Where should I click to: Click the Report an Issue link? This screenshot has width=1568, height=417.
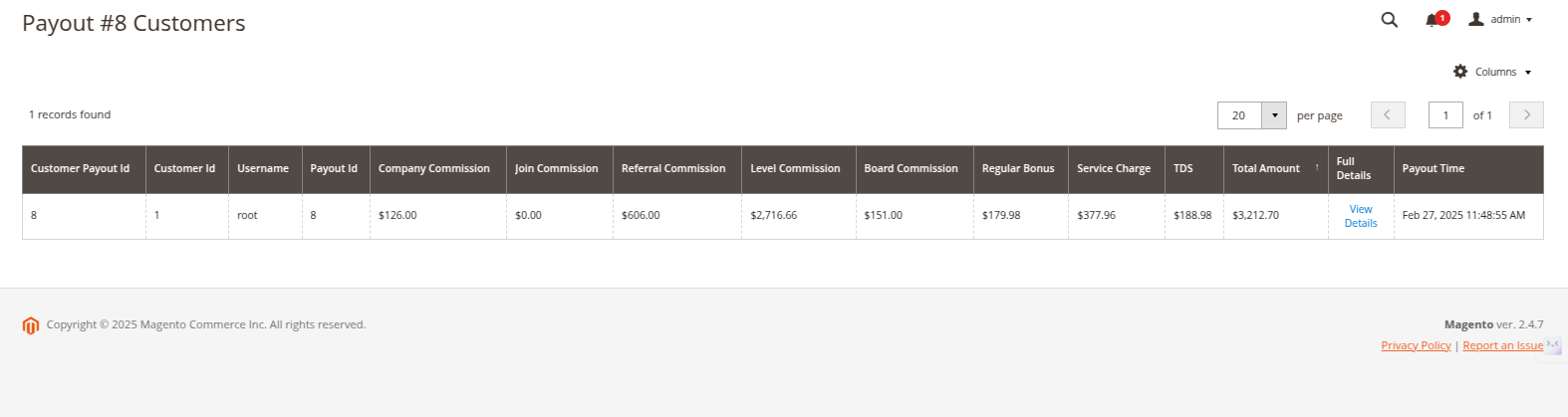pyautogui.click(x=1502, y=345)
